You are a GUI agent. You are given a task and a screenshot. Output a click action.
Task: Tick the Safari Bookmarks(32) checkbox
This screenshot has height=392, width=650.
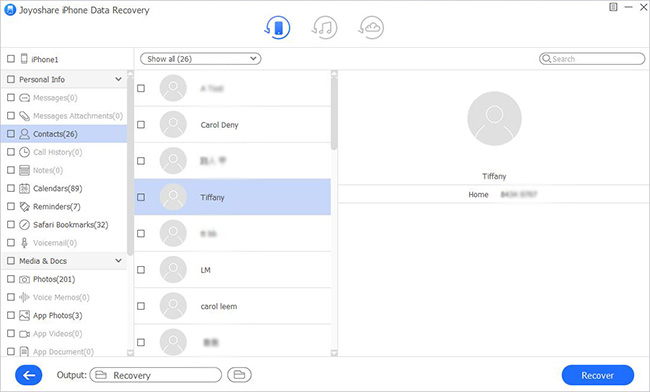[11, 225]
